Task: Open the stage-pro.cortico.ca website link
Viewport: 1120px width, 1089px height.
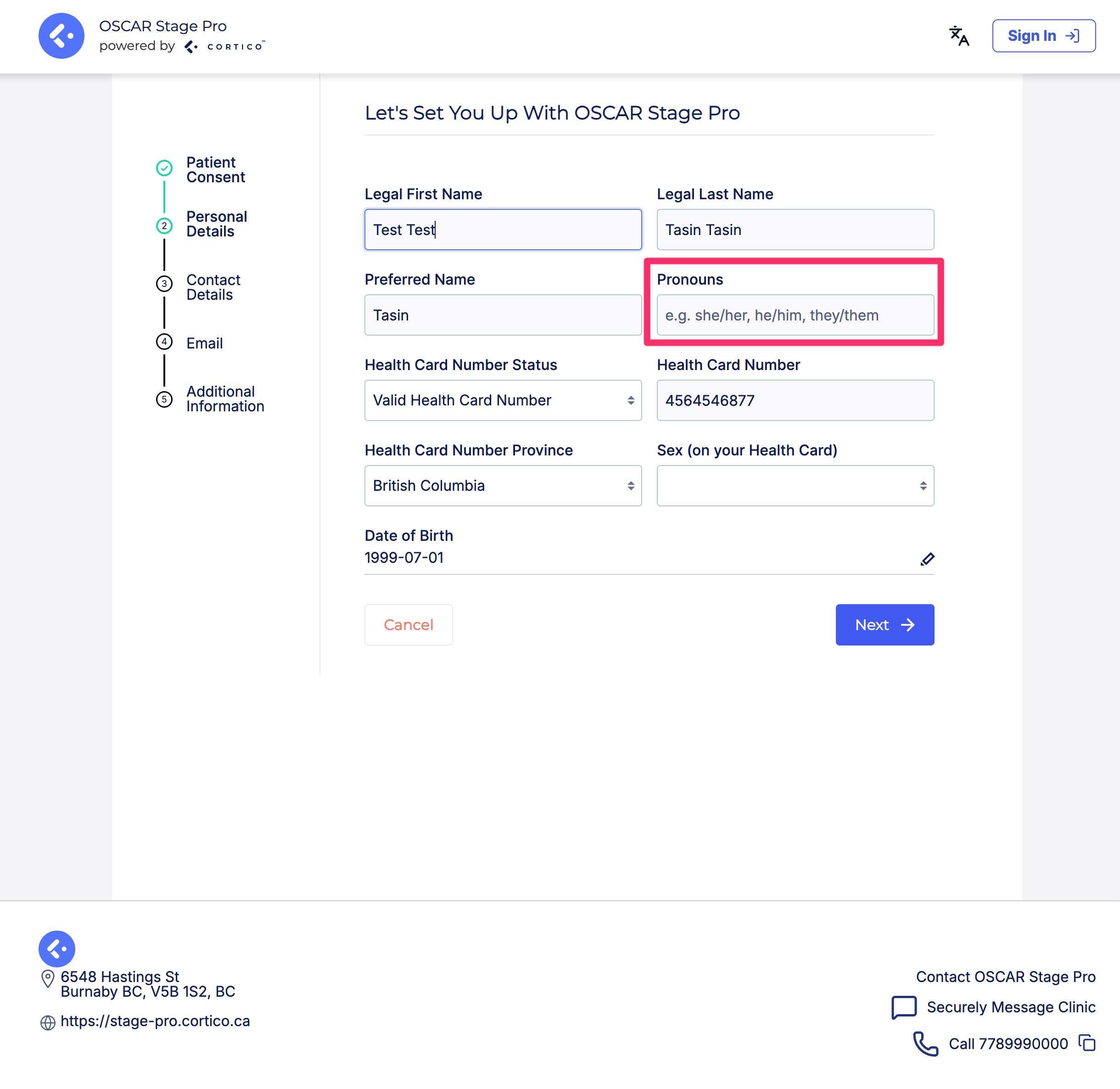Action: 155,1021
